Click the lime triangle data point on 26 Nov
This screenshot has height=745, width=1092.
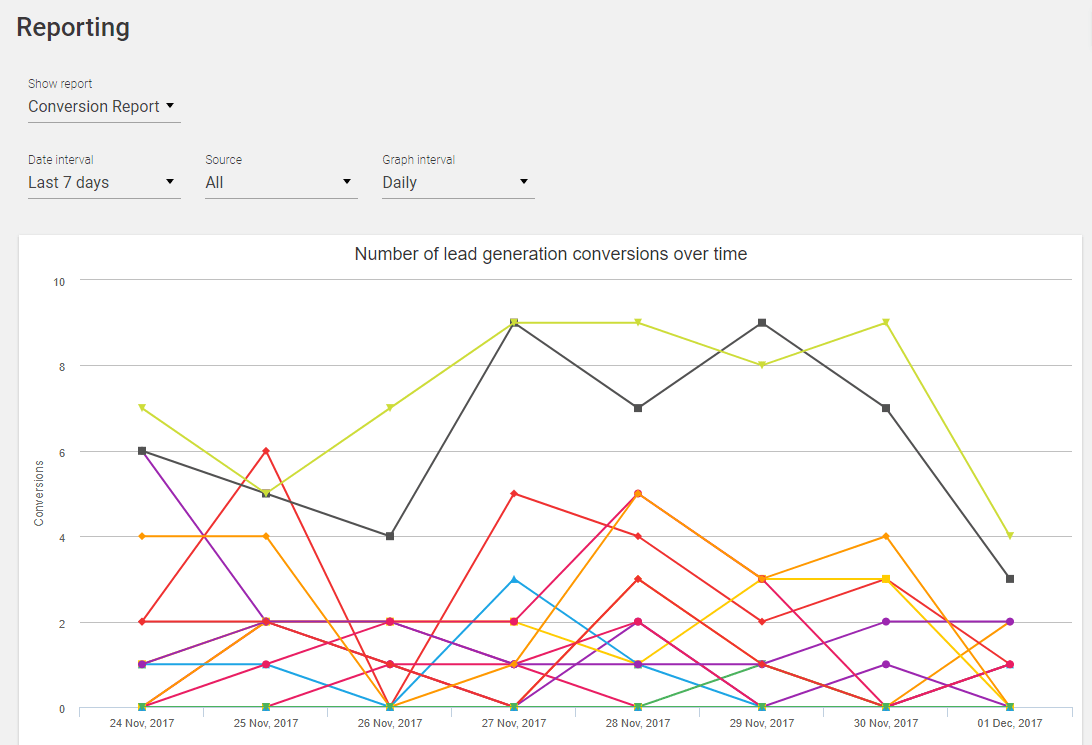390,408
